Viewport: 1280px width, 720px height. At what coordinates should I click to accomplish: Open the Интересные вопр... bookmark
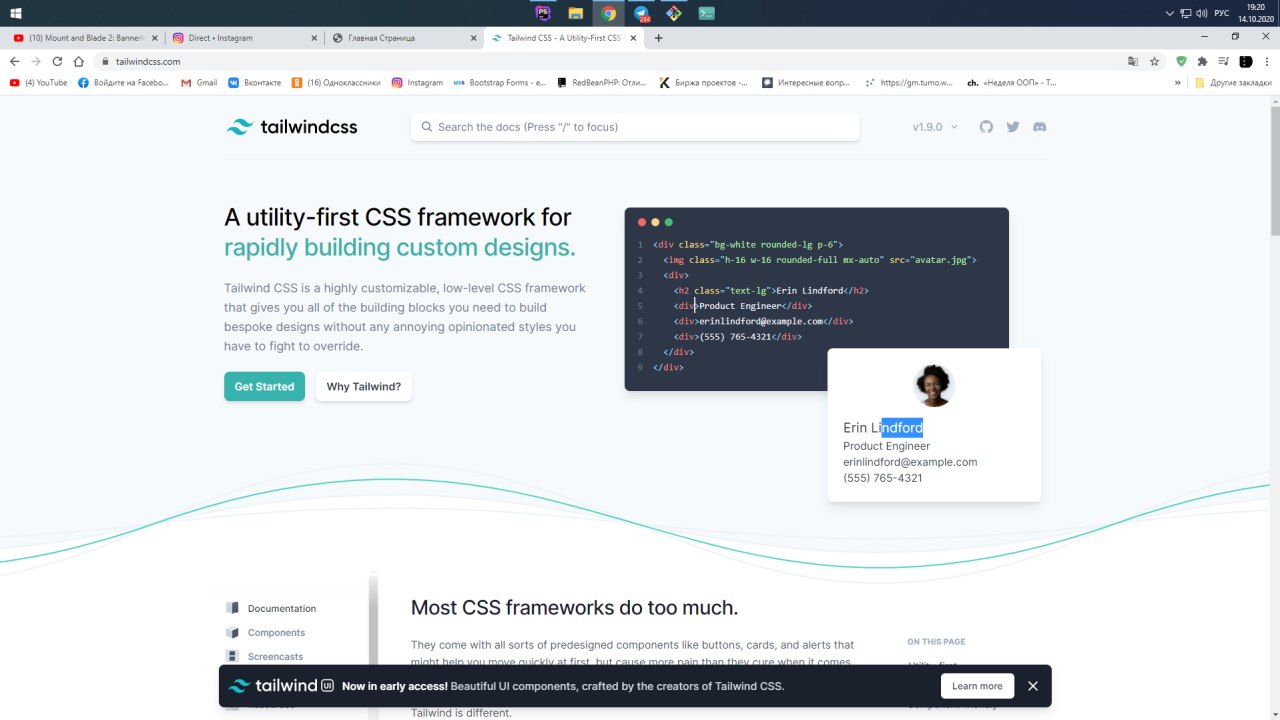(807, 83)
